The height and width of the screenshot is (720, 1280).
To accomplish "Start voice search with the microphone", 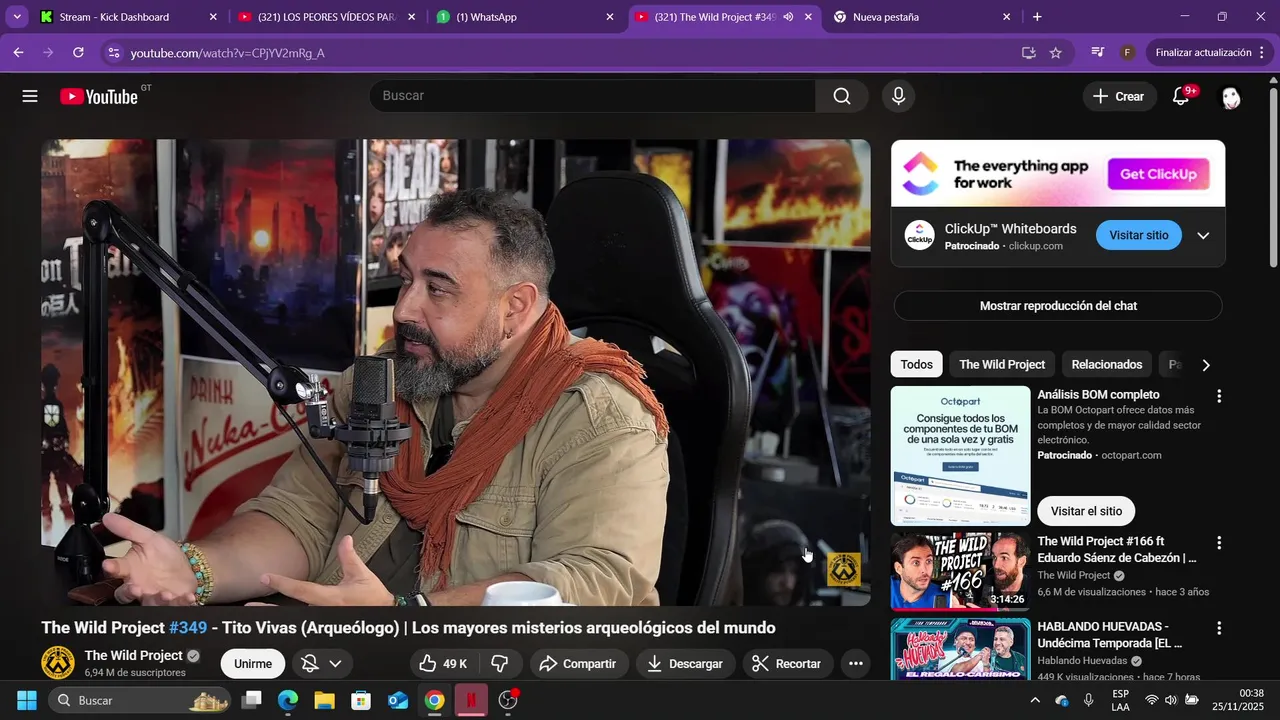I will click(x=898, y=96).
